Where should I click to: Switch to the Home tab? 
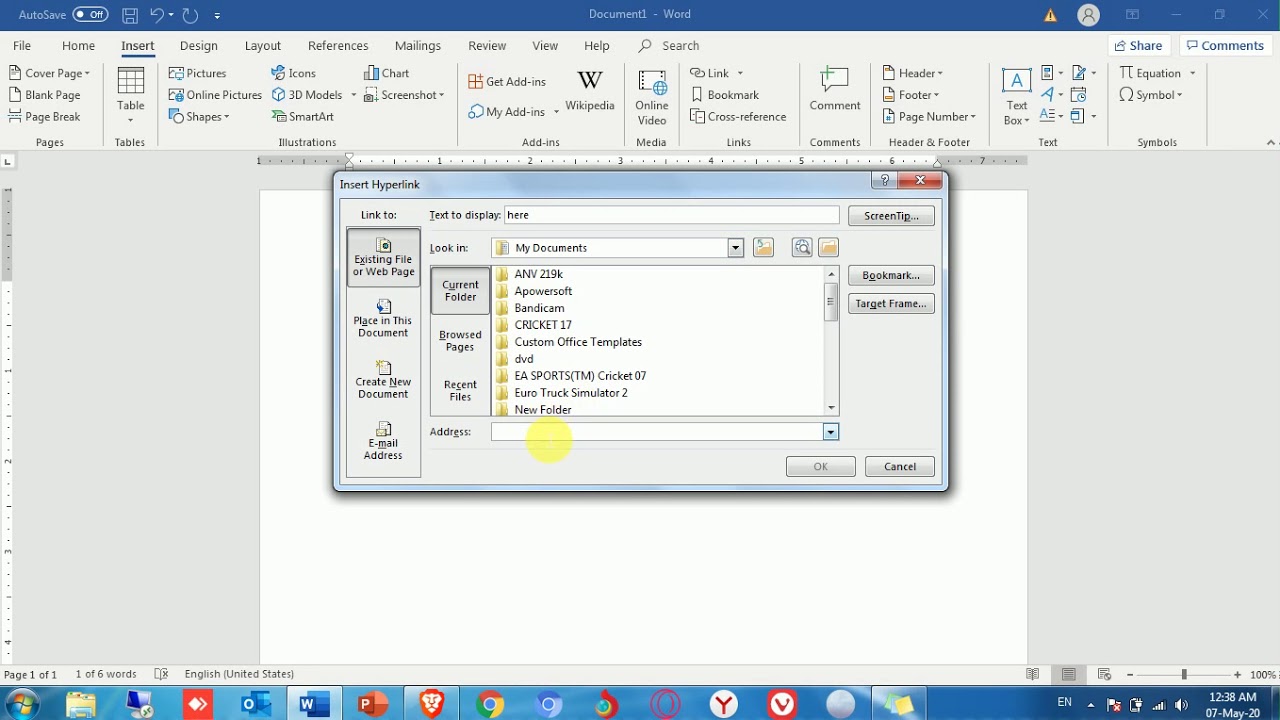[x=78, y=46]
